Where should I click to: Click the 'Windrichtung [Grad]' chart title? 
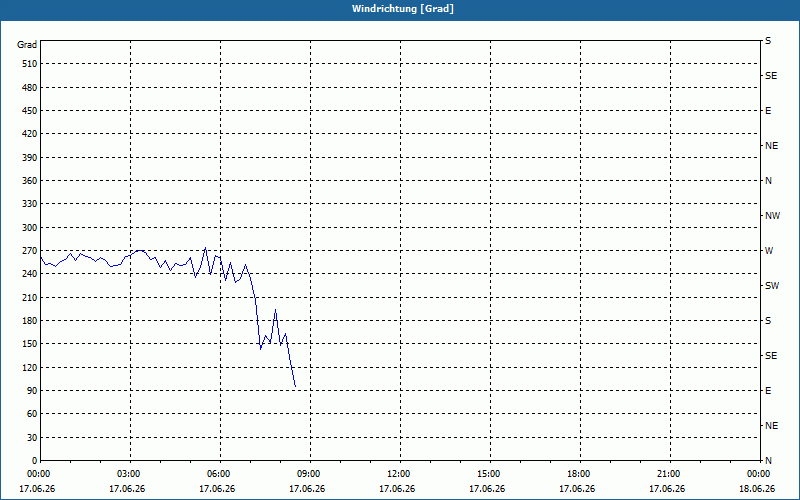[x=403, y=9]
